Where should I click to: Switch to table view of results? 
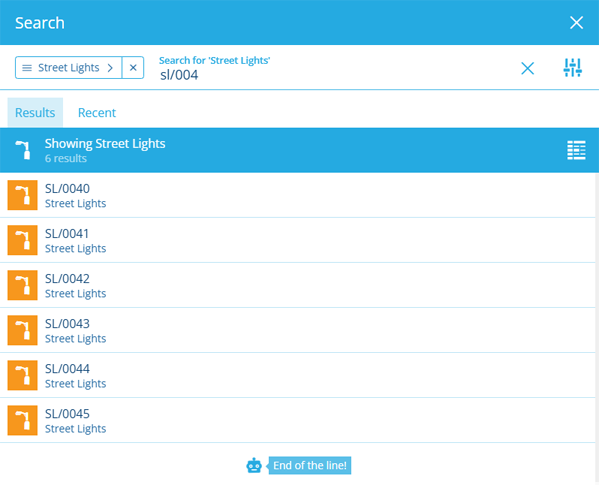point(576,150)
